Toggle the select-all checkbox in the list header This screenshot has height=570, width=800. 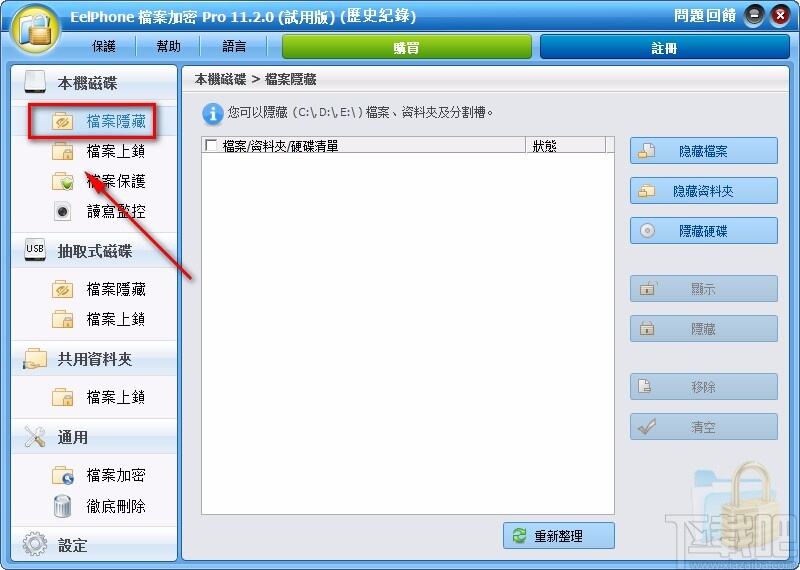pos(211,145)
